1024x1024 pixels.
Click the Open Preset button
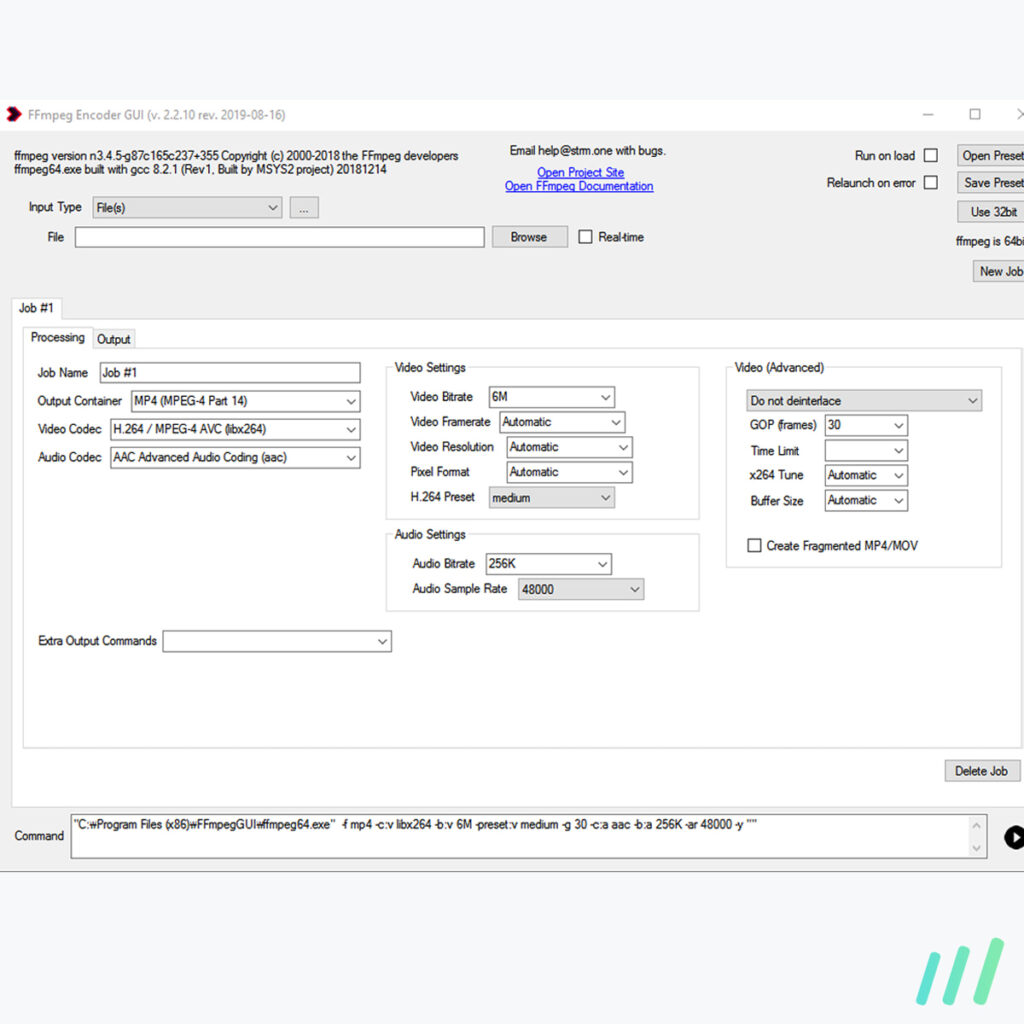991,155
